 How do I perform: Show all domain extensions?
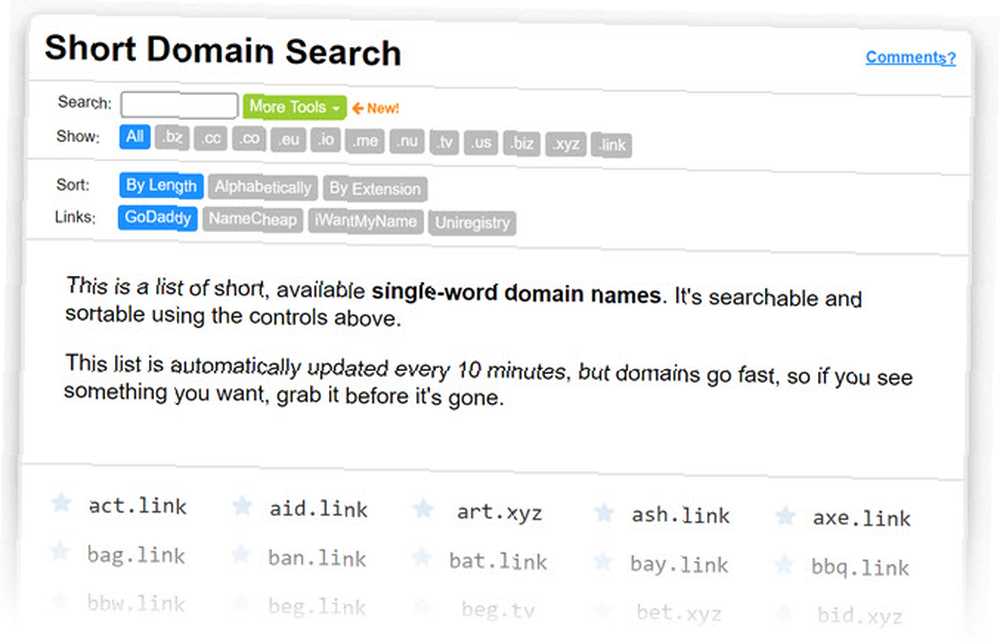[135, 136]
